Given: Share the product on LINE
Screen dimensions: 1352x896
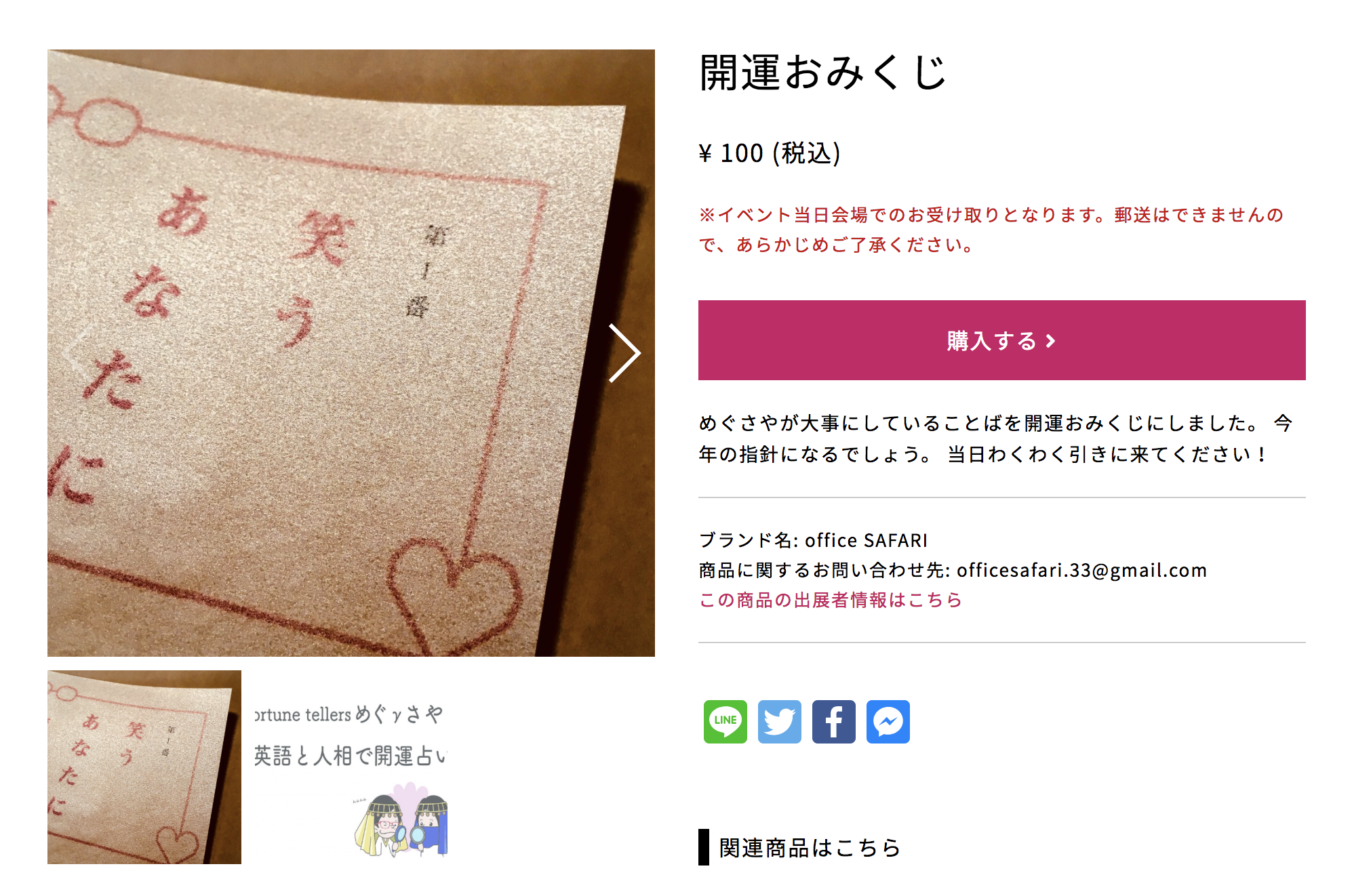Looking at the screenshot, I should click(x=725, y=721).
